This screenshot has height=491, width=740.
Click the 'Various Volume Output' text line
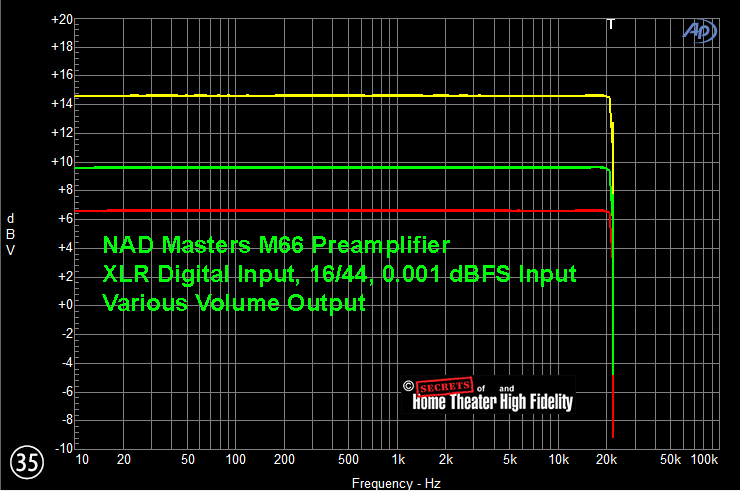coord(234,303)
